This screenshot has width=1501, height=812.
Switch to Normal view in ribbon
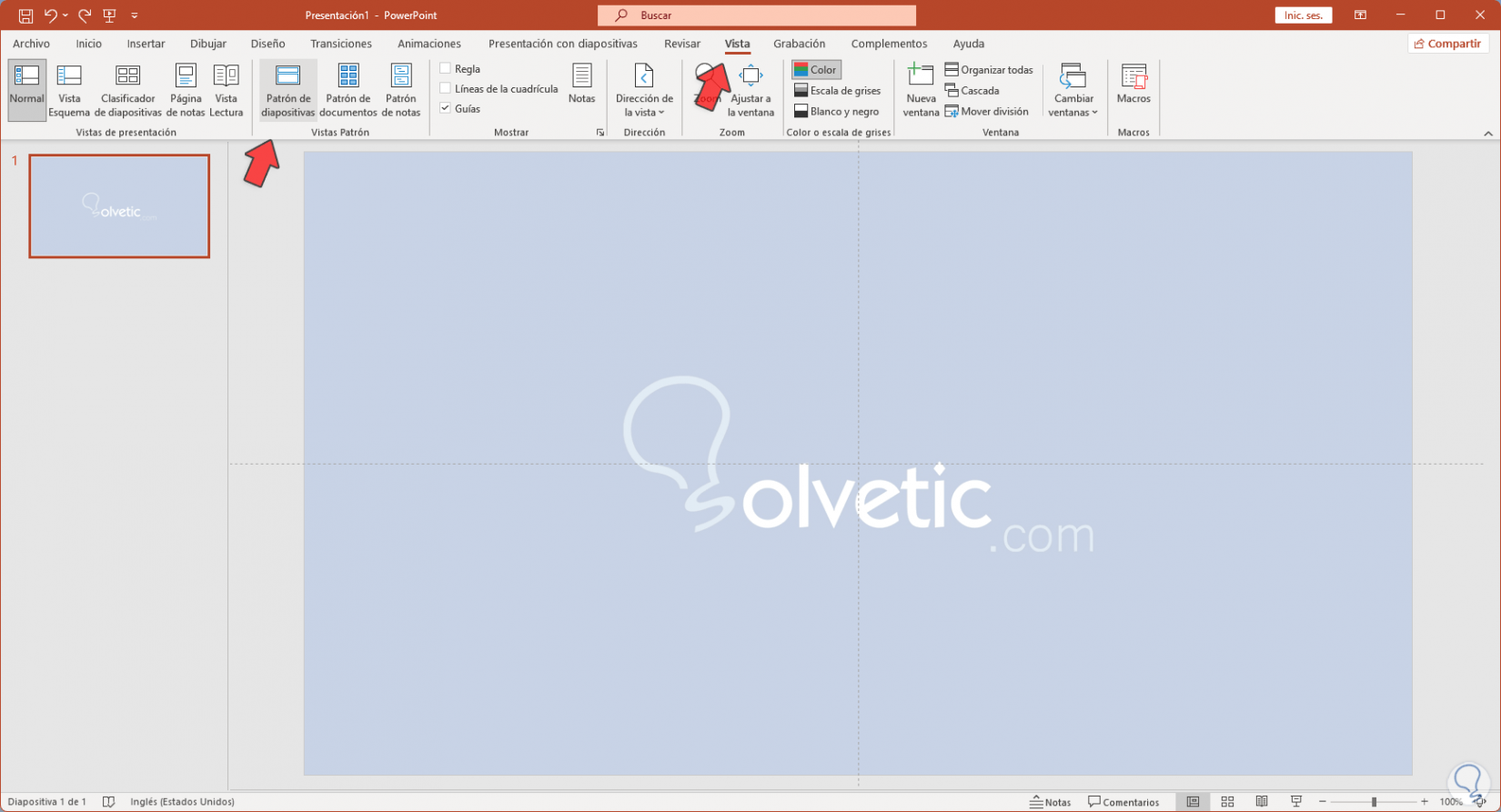26,90
